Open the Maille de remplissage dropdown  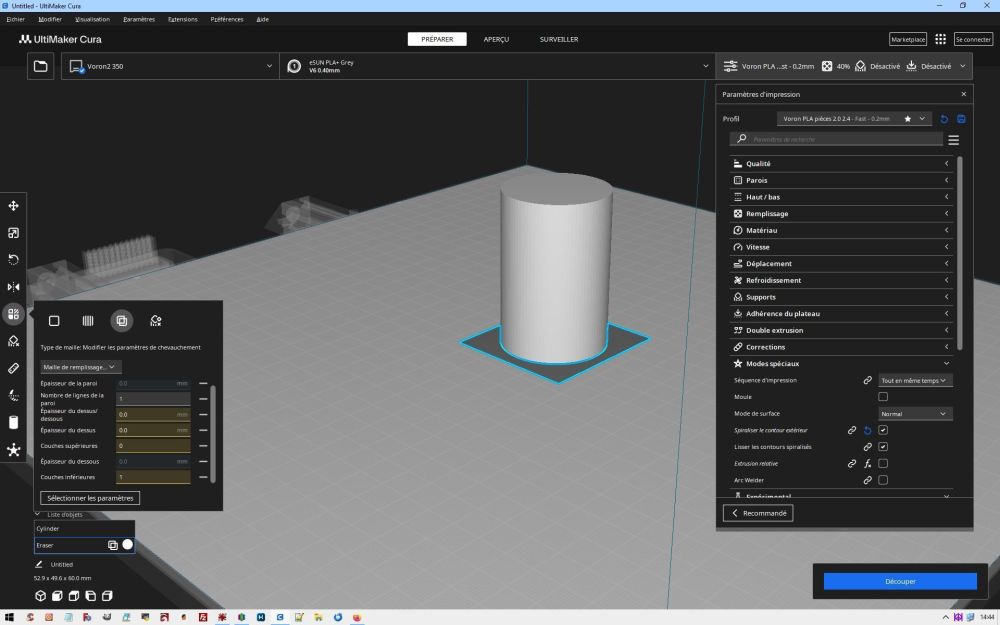81,367
